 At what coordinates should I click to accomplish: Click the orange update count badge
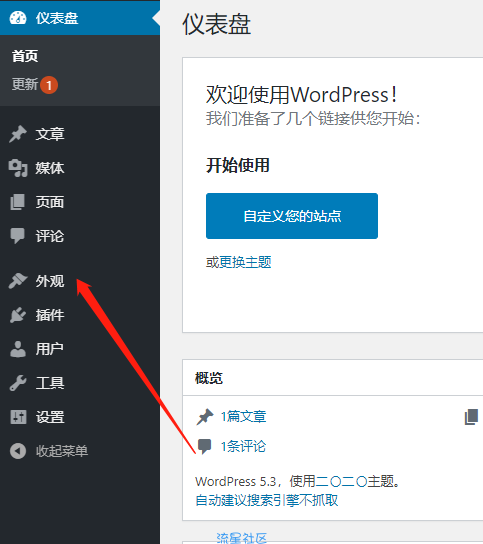[x=49, y=85]
